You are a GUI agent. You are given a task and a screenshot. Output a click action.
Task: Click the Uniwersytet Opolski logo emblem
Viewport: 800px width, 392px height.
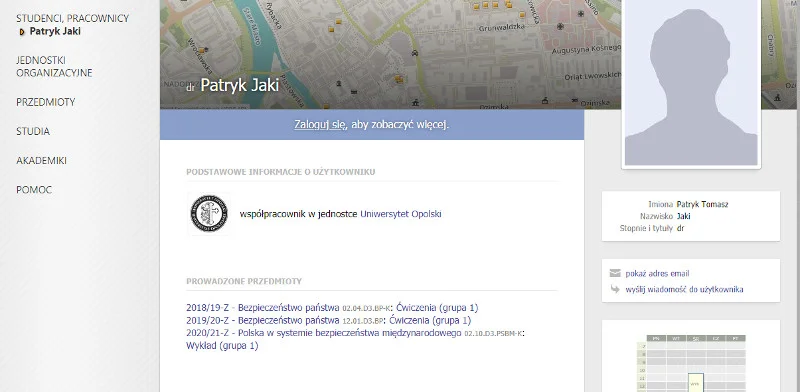[209, 214]
